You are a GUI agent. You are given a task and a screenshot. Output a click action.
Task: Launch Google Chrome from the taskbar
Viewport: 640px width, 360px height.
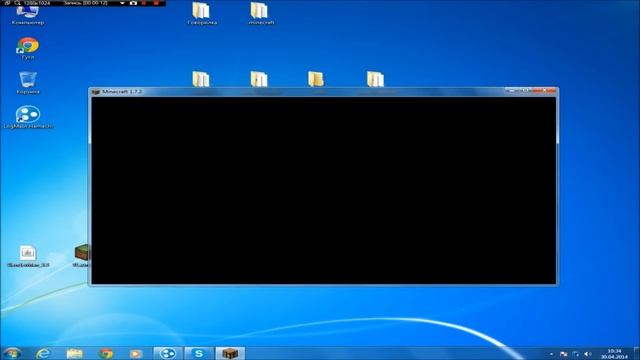(x=106, y=353)
